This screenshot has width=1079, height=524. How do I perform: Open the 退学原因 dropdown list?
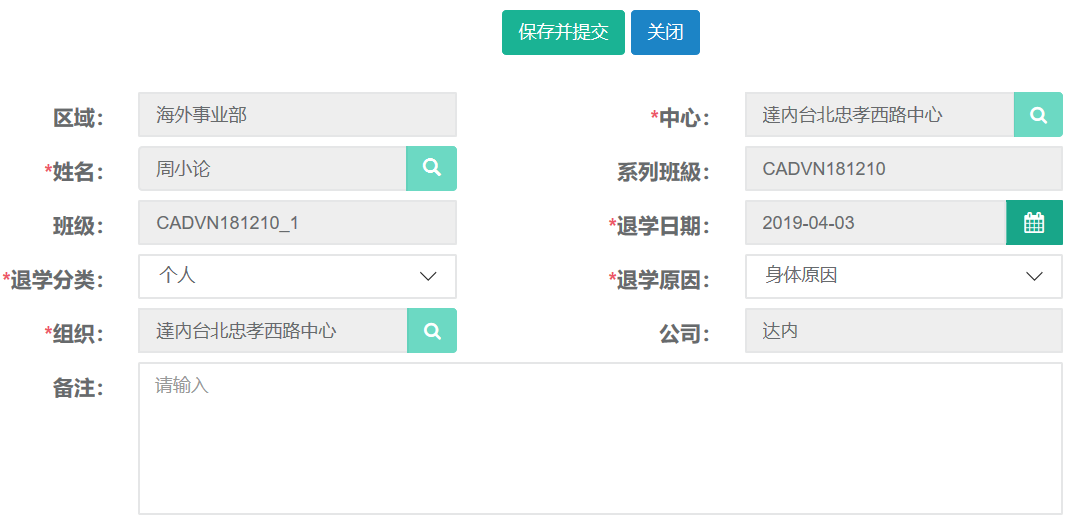(903, 277)
